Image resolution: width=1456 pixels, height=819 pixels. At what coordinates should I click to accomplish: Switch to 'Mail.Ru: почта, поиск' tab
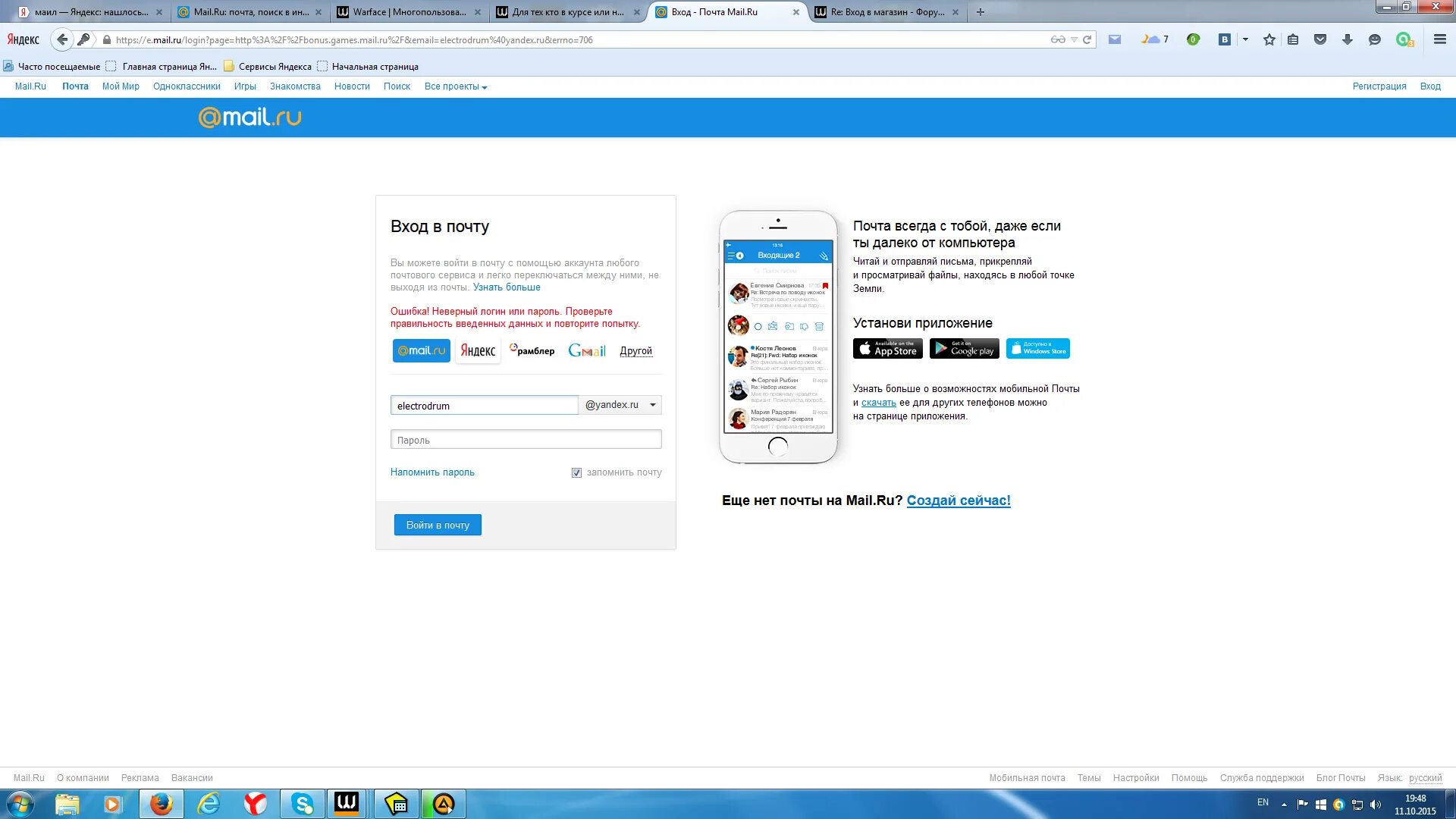click(250, 12)
